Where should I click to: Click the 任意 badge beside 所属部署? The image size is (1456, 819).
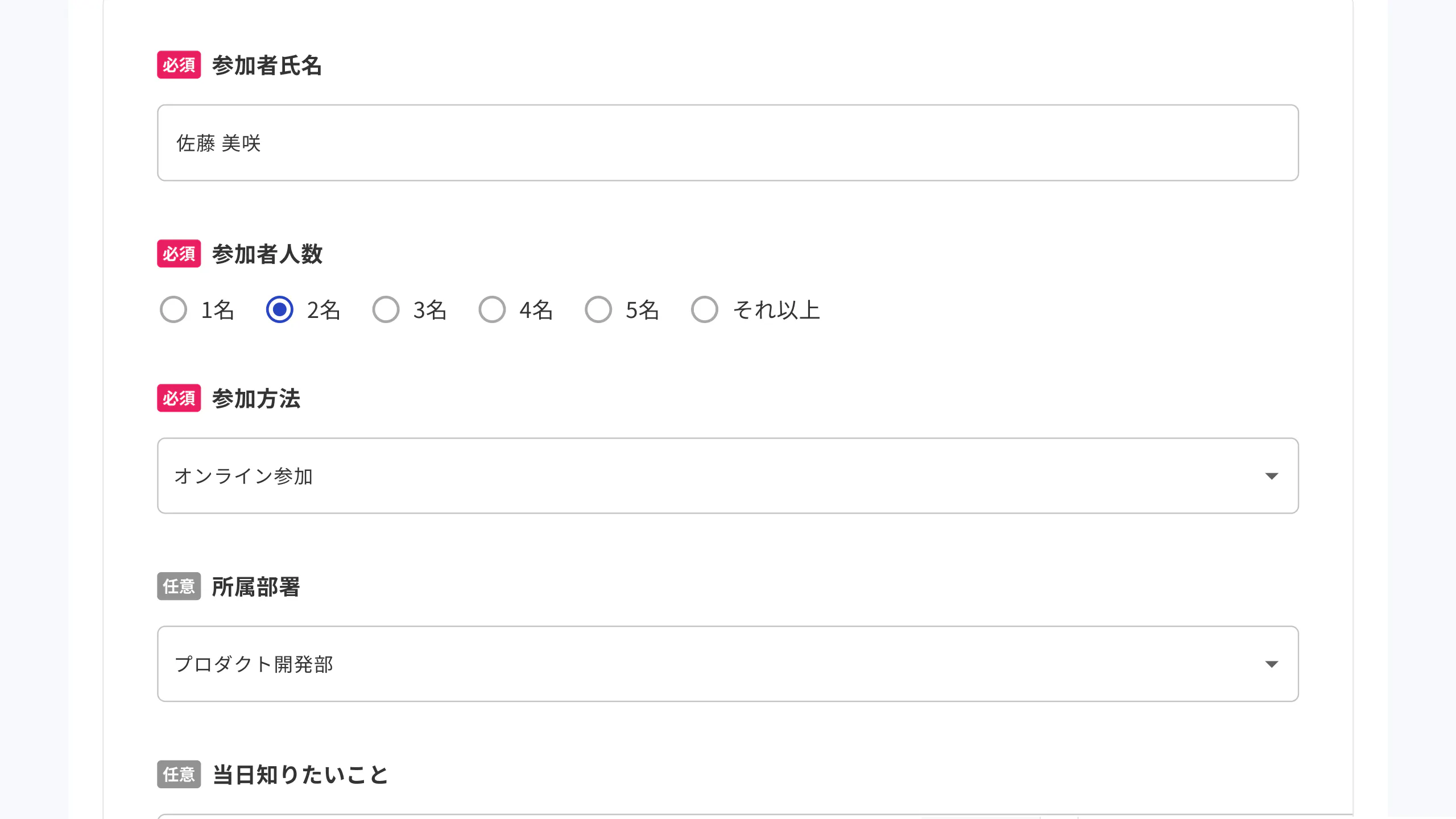(179, 586)
